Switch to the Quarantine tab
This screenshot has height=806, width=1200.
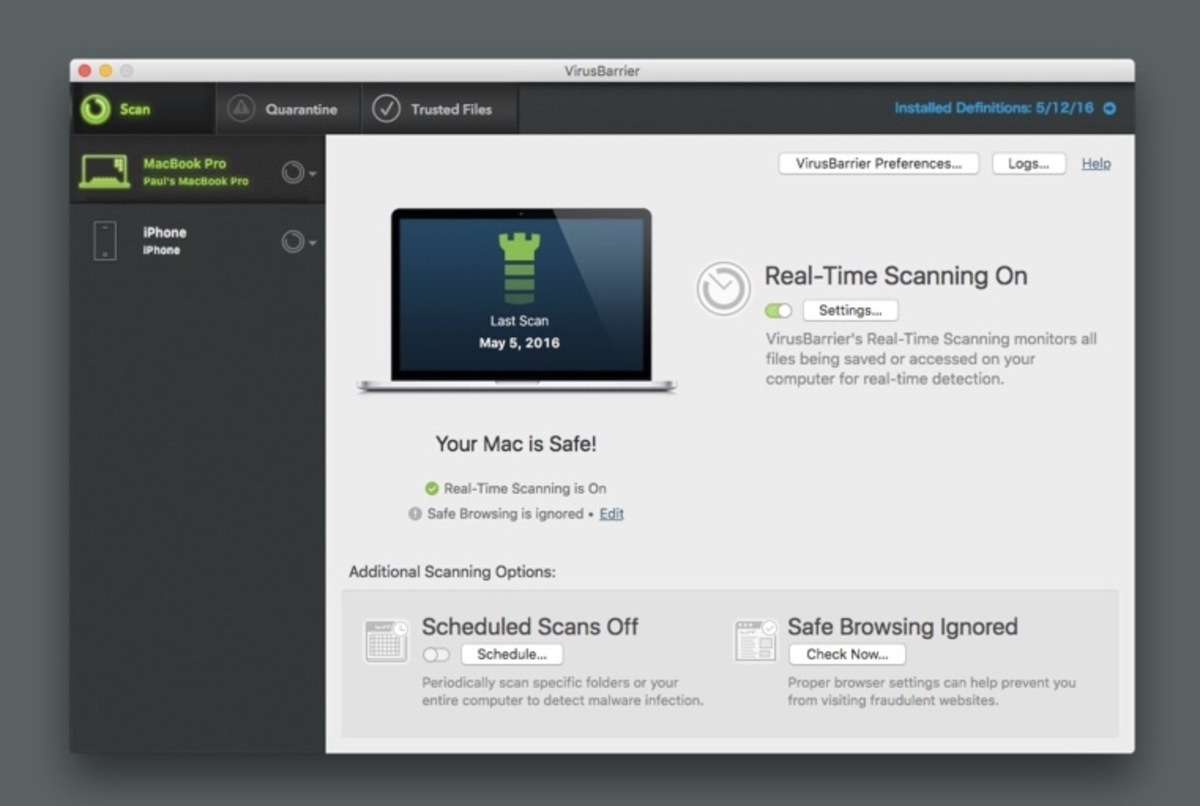click(288, 109)
